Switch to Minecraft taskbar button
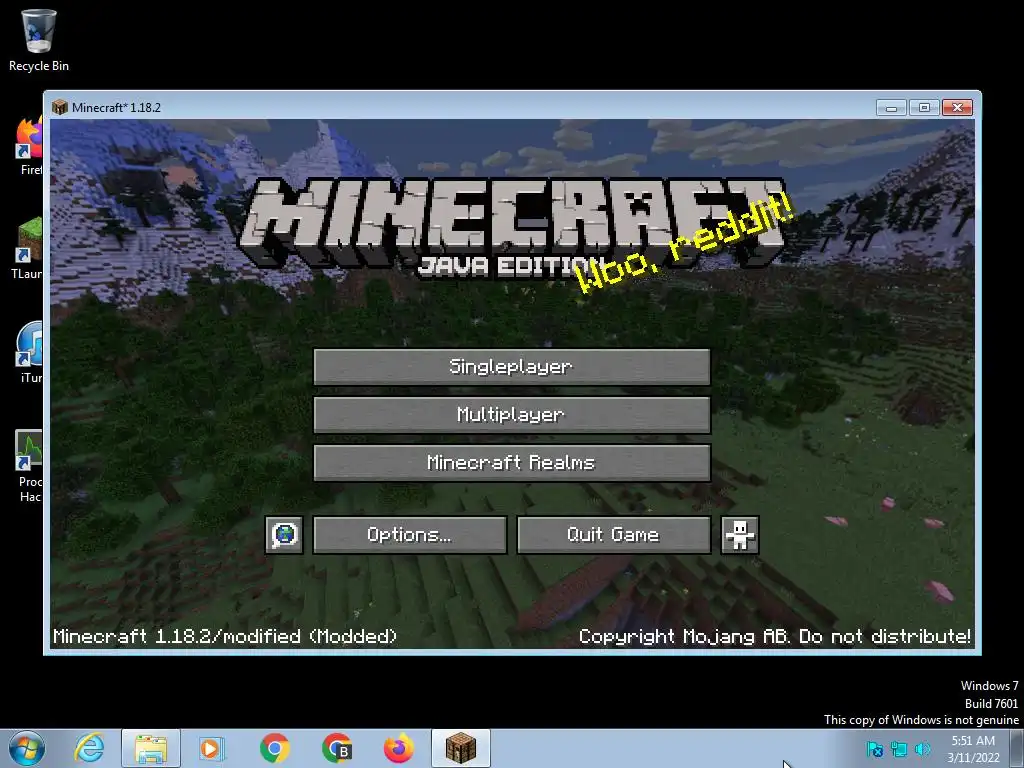Viewport: 1024px width, 768px height. [460, 748]
